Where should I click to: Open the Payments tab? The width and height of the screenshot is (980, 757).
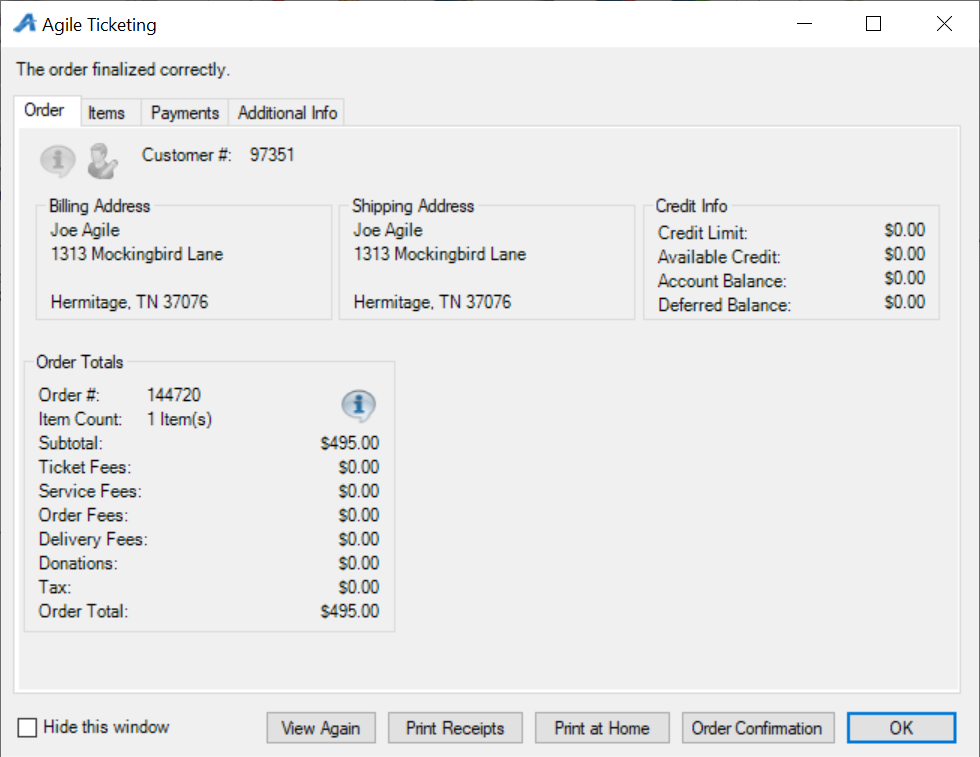(x=185, y=113)
